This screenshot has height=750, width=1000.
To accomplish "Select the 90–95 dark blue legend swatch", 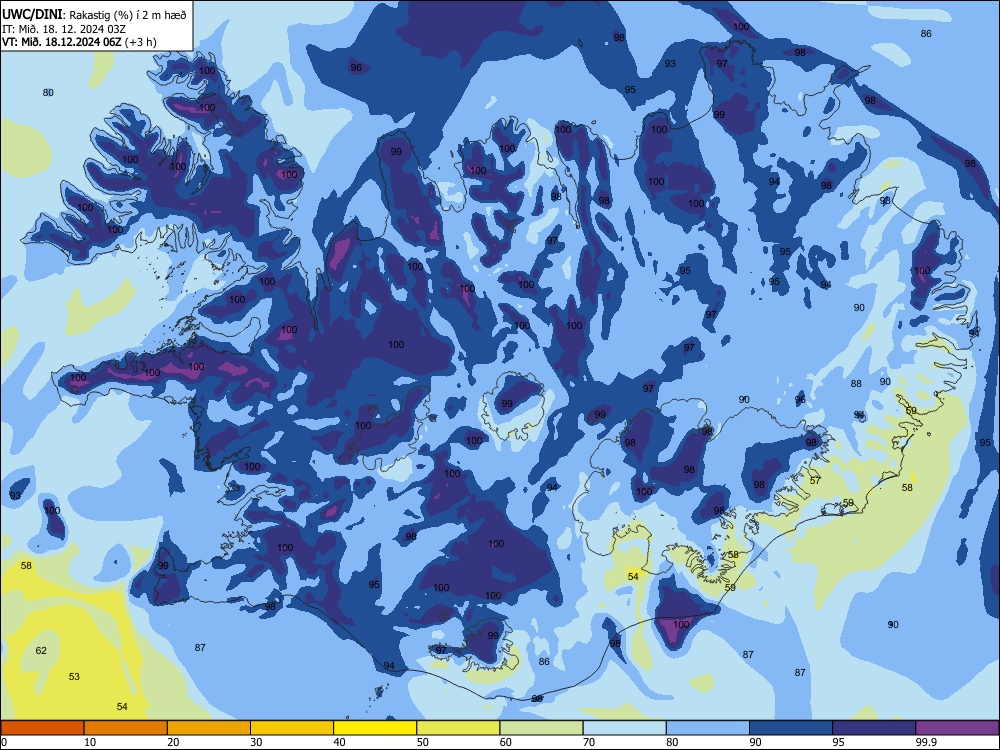I will pos(791,728).
